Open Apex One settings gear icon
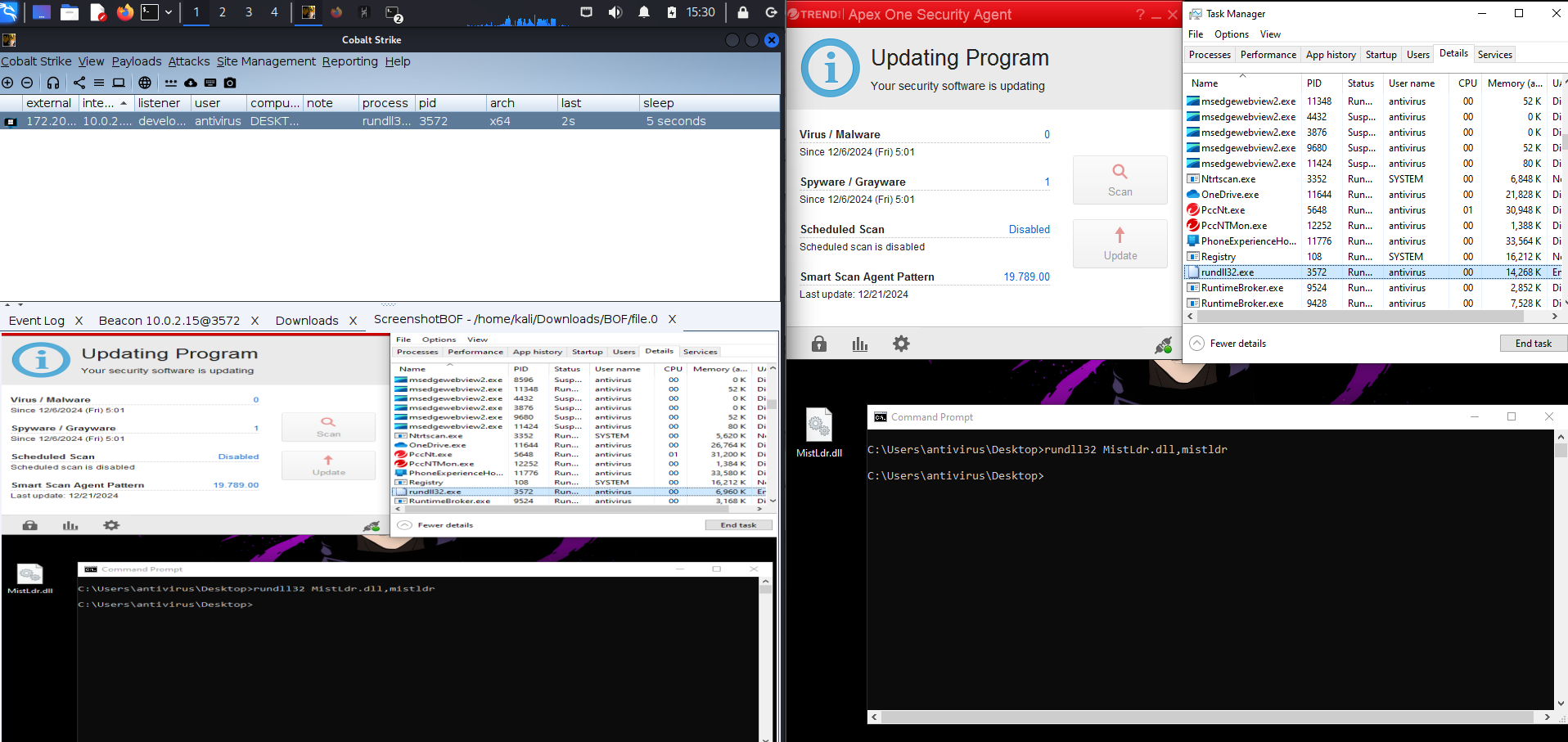 [x=901, y=344]
